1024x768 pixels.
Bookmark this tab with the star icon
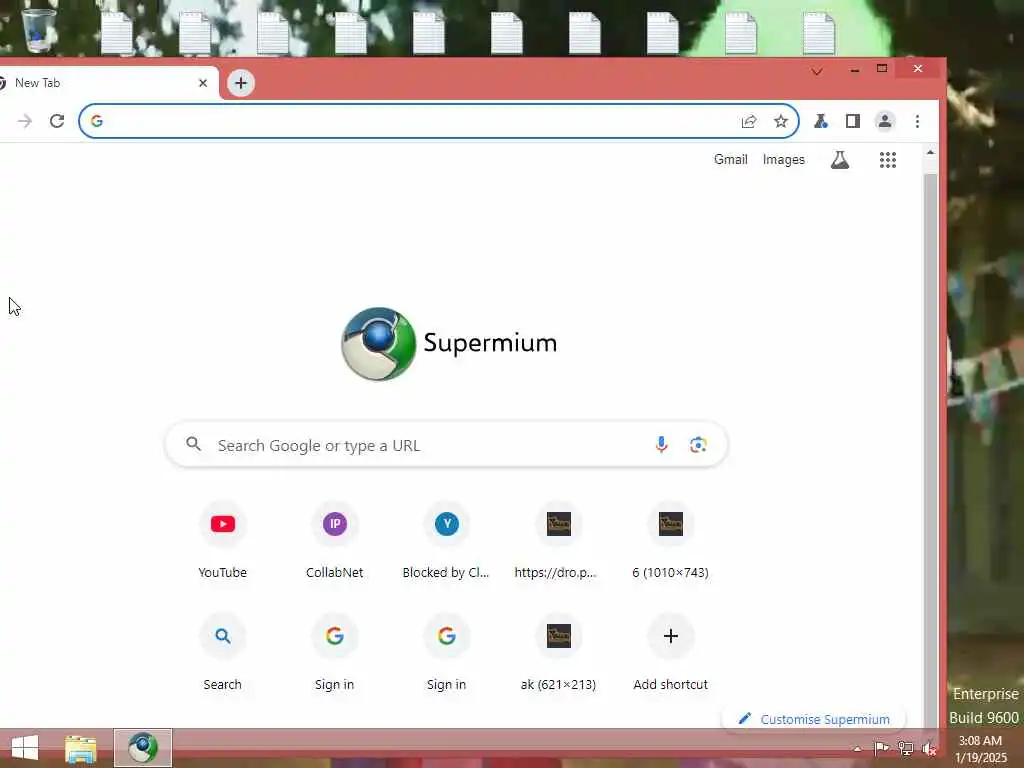click(x=780, y=121)
